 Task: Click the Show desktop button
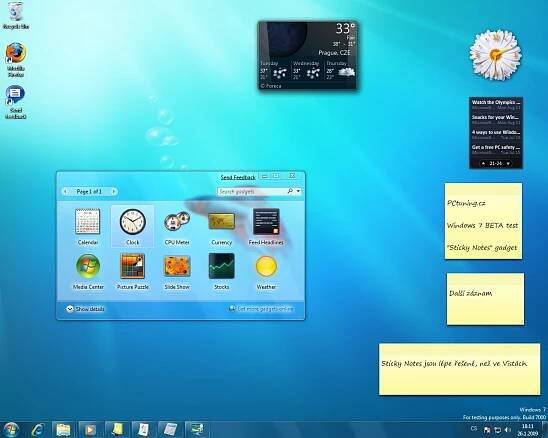545,430
